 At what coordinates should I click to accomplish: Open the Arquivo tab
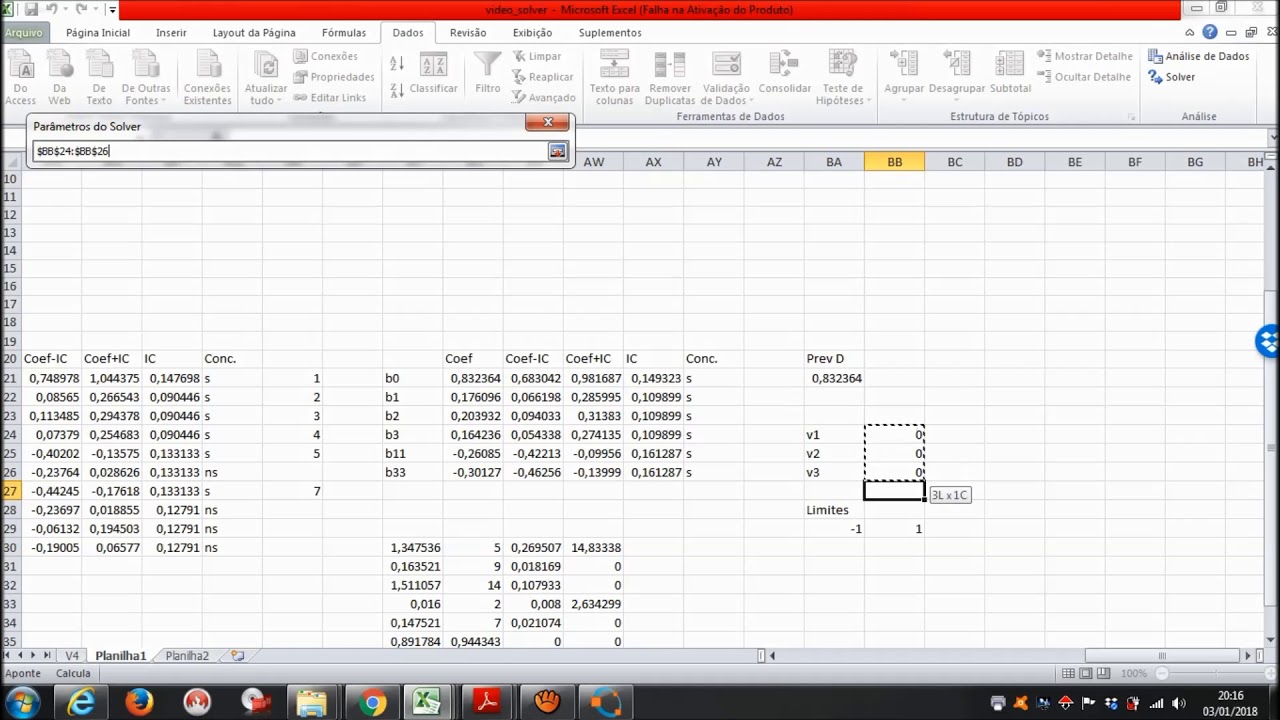click(23, 32)
